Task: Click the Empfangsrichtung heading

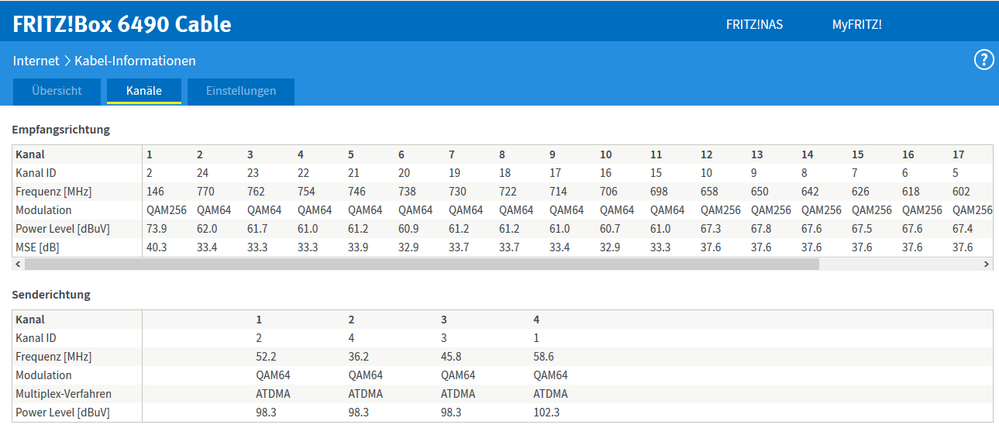Action: click(x=61, y=129)
